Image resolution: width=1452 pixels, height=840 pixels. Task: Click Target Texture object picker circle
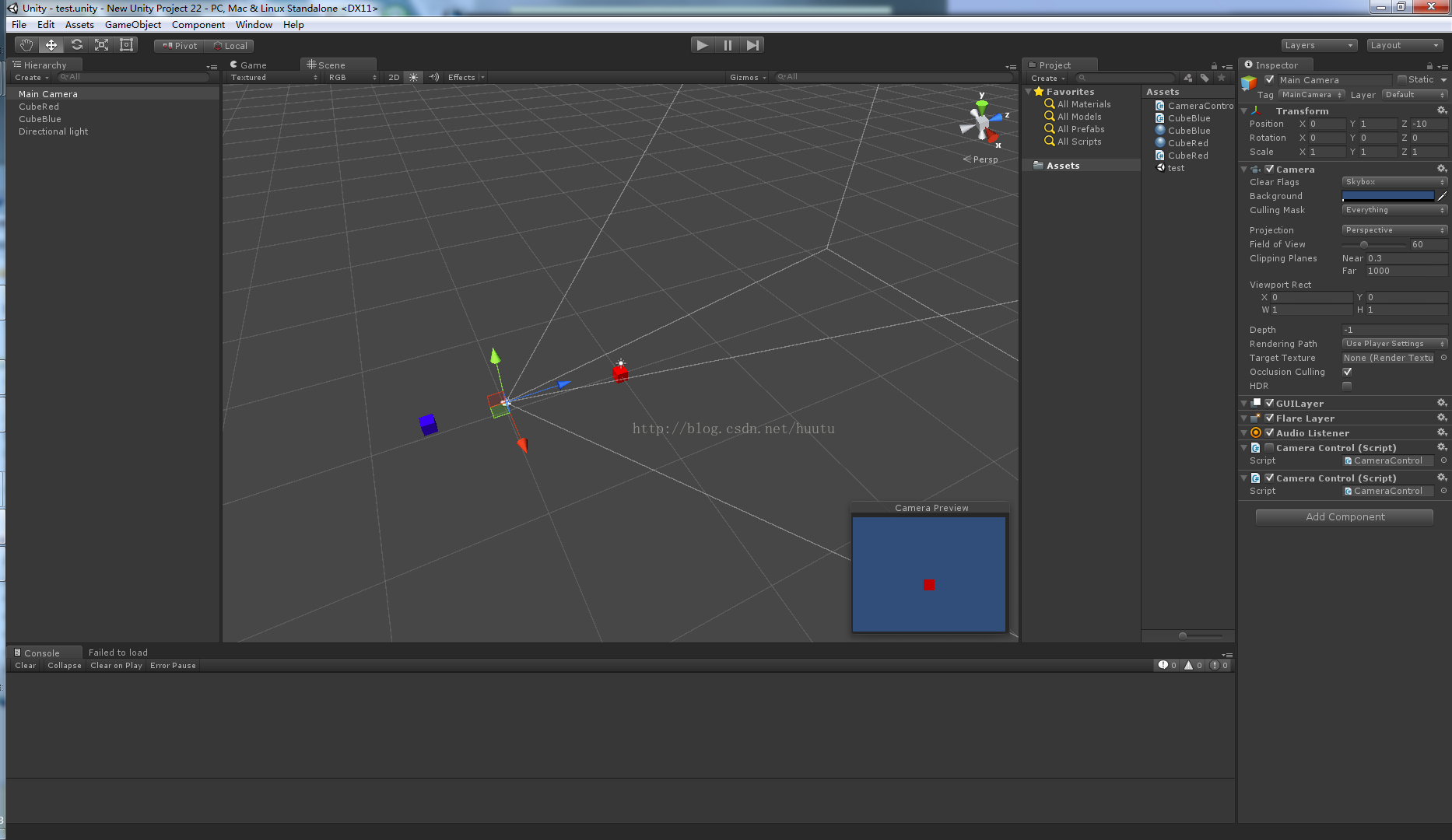coord(1443,358)
